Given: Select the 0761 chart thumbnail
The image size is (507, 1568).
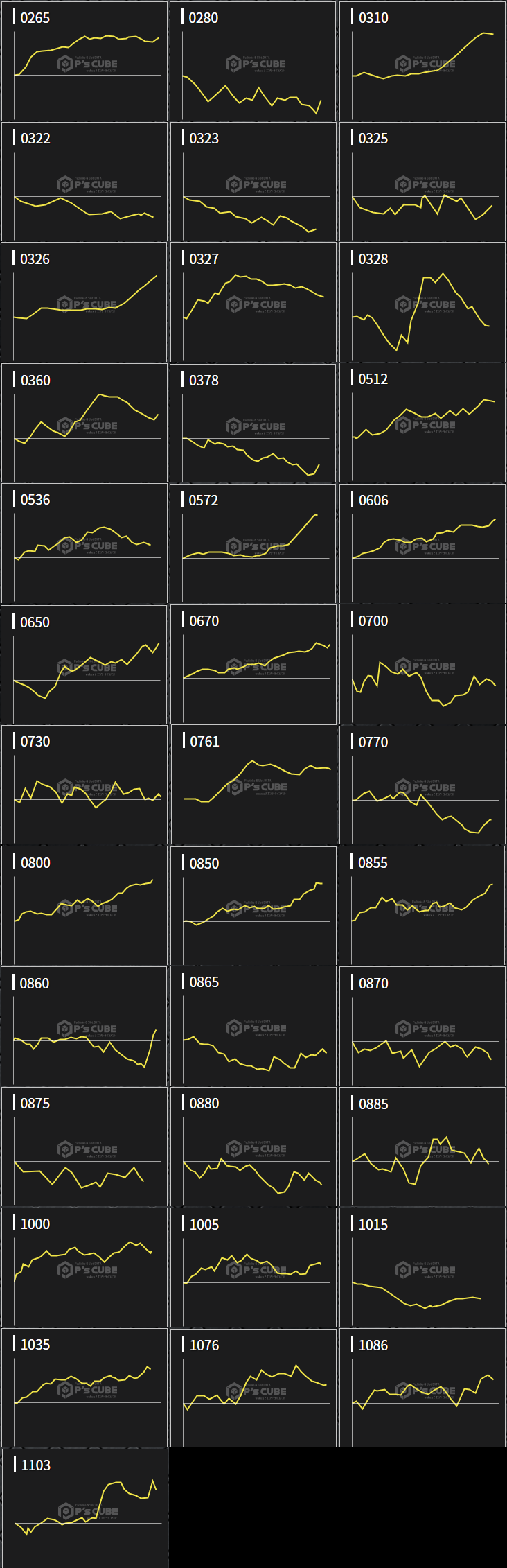Looking at the screenshot, I should [x=254, y=785].
